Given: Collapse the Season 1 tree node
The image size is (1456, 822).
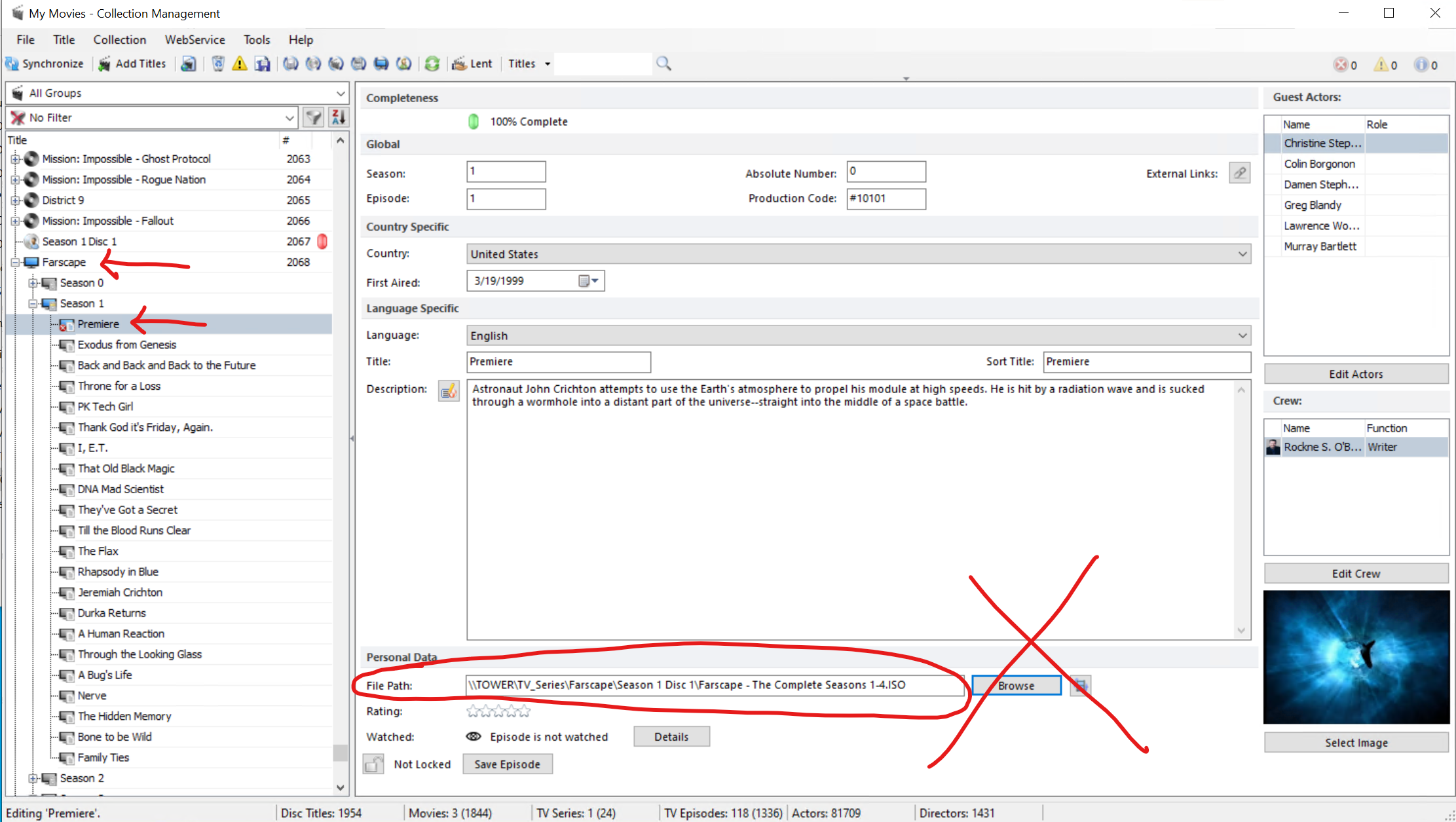Looking at the screenshot, I should tap(33, 303).
